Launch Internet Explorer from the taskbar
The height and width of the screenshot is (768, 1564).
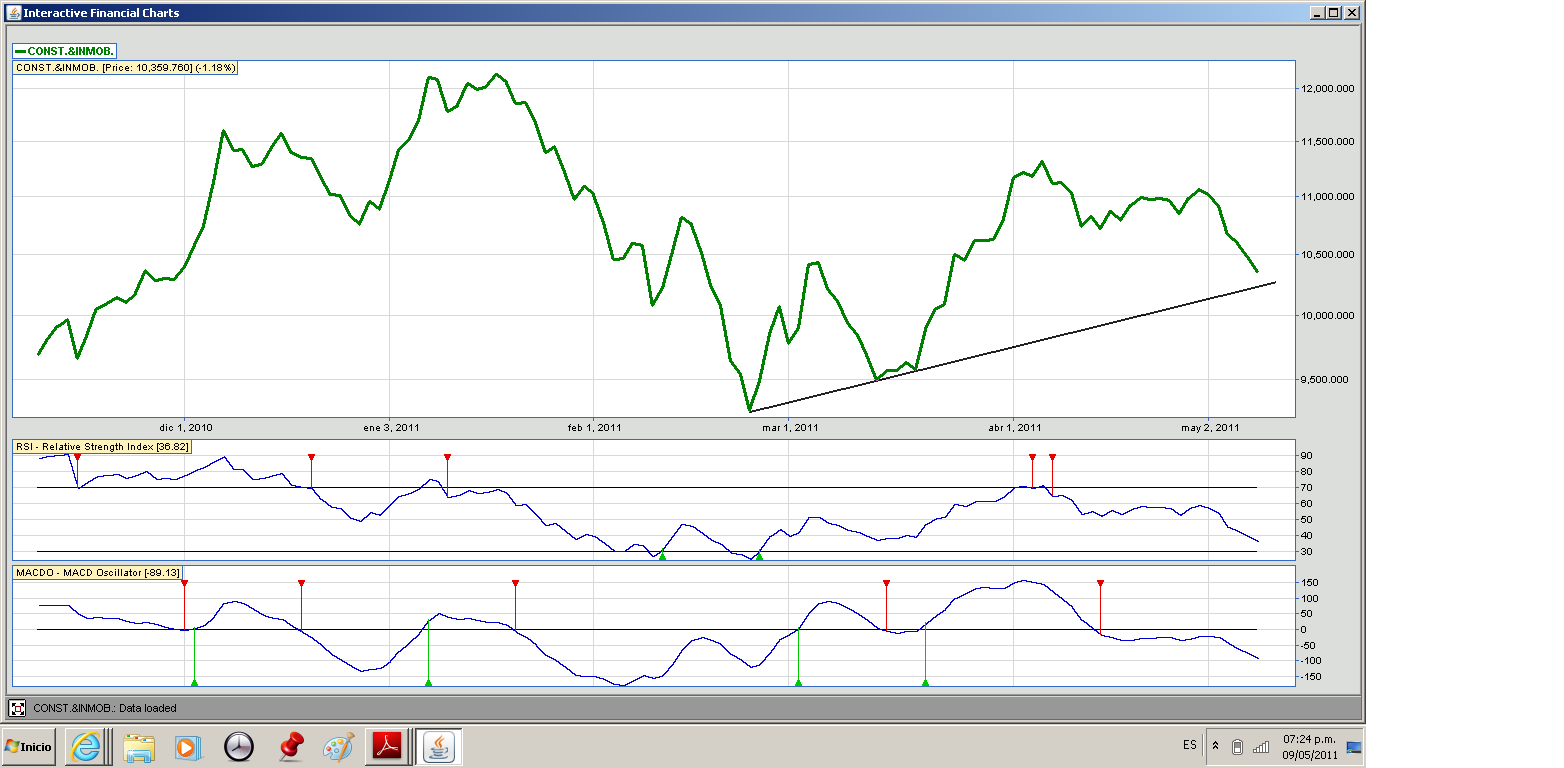tap(84, 746)
